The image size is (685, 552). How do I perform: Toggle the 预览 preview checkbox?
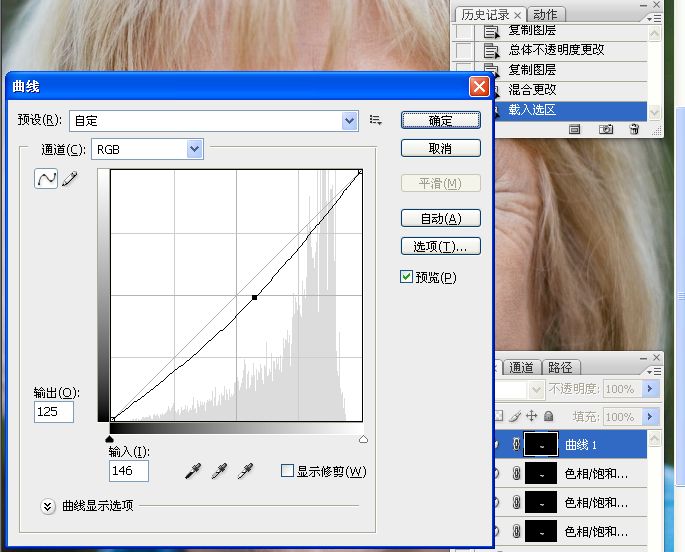click(406, 276)
